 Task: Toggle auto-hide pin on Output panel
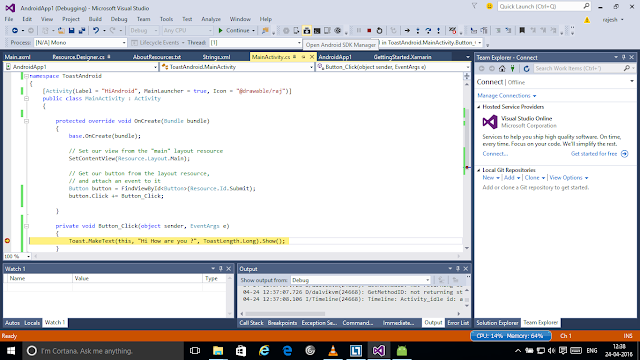click(x=458, y=269)
